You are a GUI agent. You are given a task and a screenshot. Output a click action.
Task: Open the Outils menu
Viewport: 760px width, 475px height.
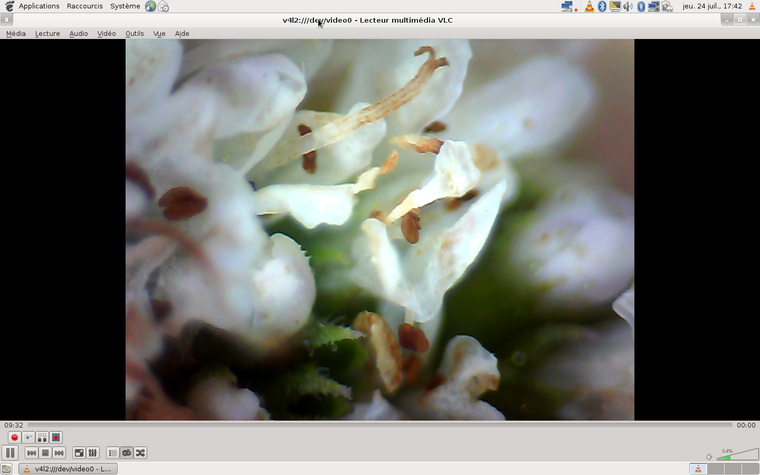tap(134, 33)
